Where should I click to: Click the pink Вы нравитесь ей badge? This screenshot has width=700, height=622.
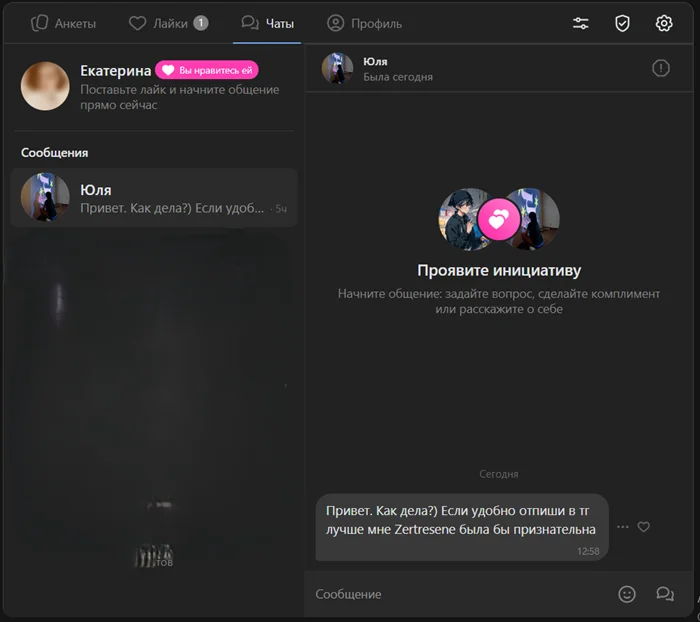207,70
